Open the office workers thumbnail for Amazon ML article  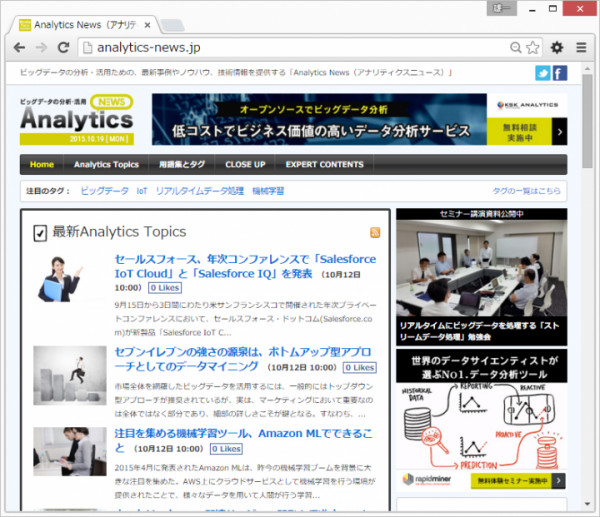[70, 452]
